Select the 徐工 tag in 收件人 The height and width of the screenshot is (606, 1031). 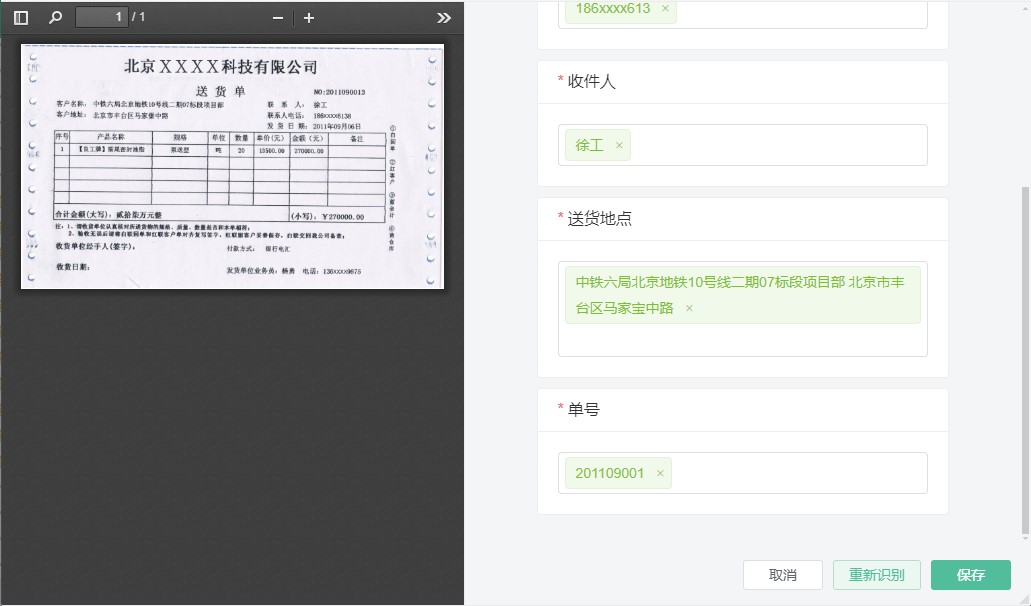click(x=590, y=145)
